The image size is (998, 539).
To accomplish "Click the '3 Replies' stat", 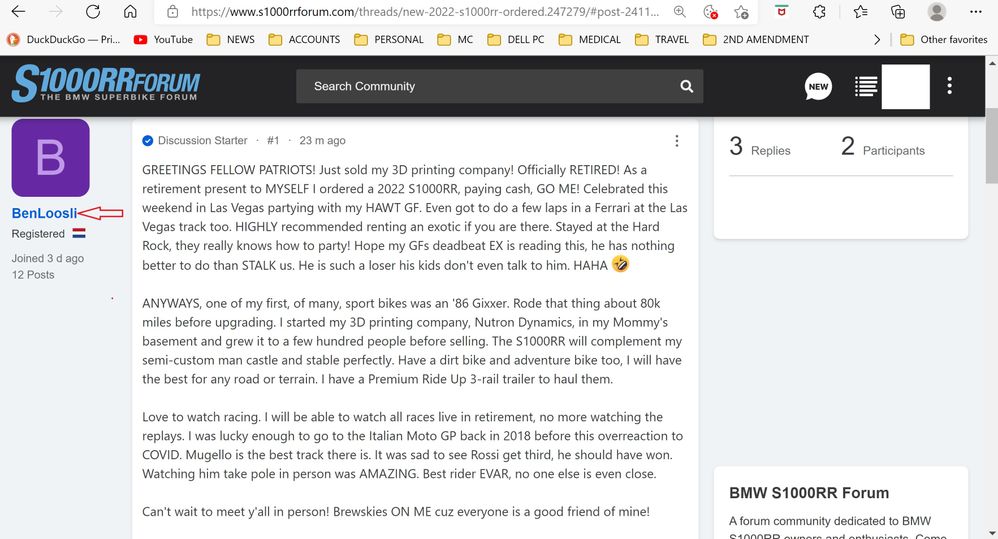I will (760, 147).
